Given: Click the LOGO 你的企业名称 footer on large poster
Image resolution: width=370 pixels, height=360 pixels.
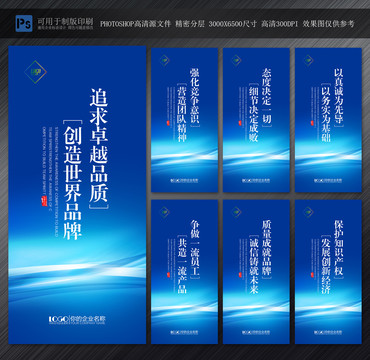Looking at the screenshot, I should pos(77,319).
